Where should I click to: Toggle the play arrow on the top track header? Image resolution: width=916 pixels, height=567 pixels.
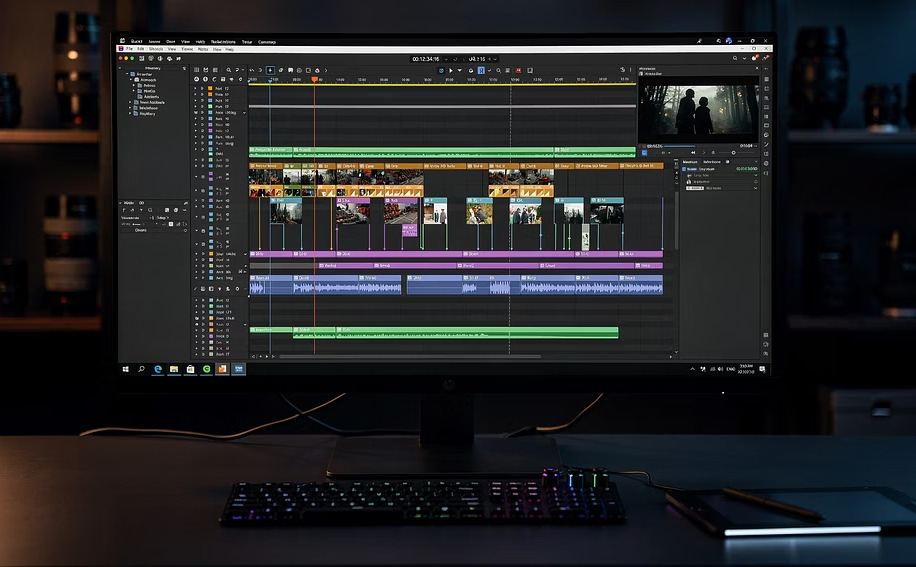click(x=202, y=88)
